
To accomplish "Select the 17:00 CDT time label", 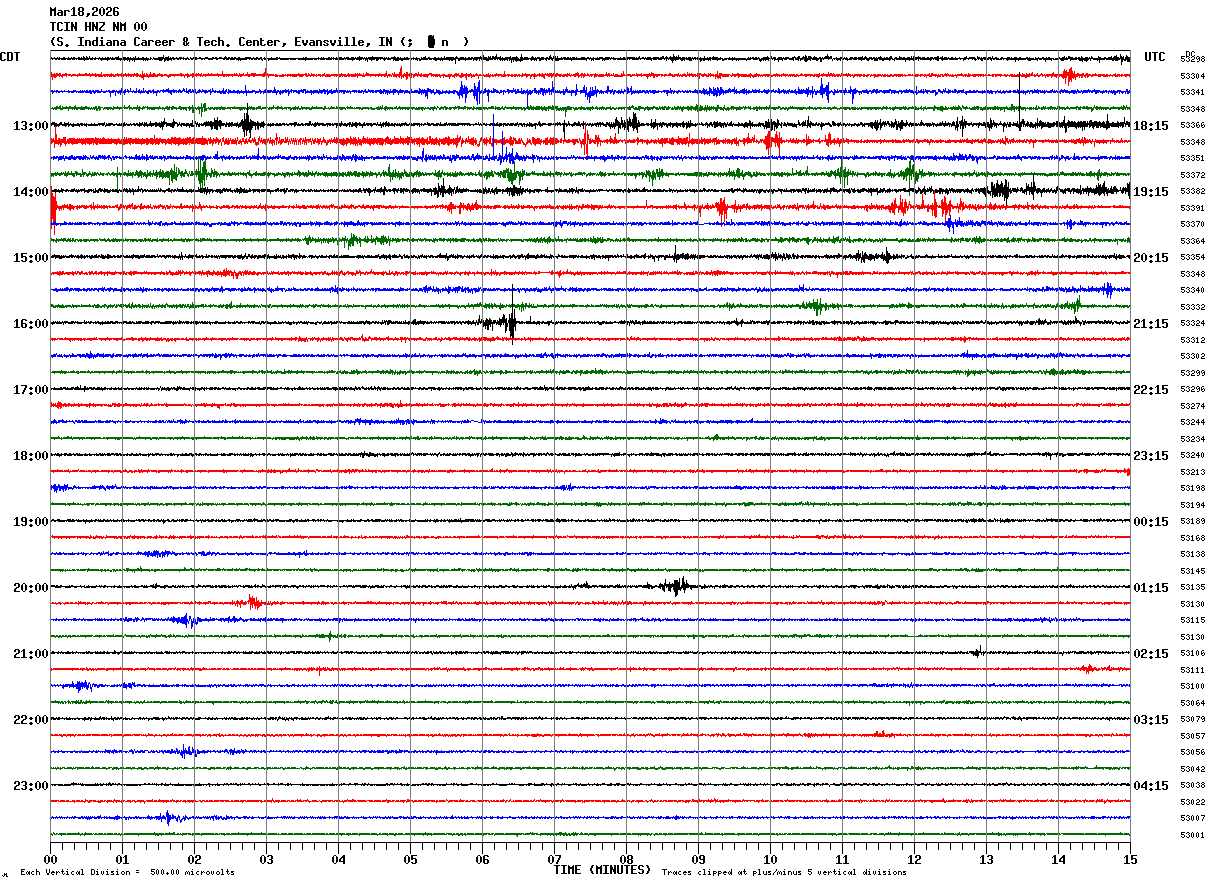I will (31, 390).
